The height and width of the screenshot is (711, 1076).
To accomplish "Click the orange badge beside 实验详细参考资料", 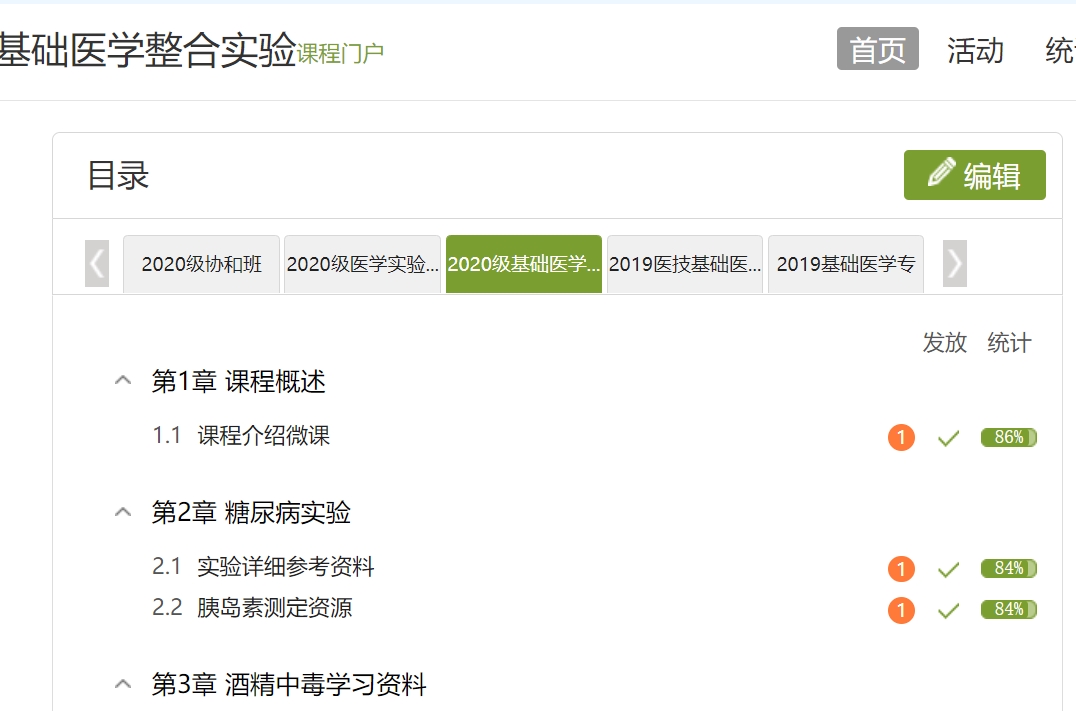I will tap(901, 569).
